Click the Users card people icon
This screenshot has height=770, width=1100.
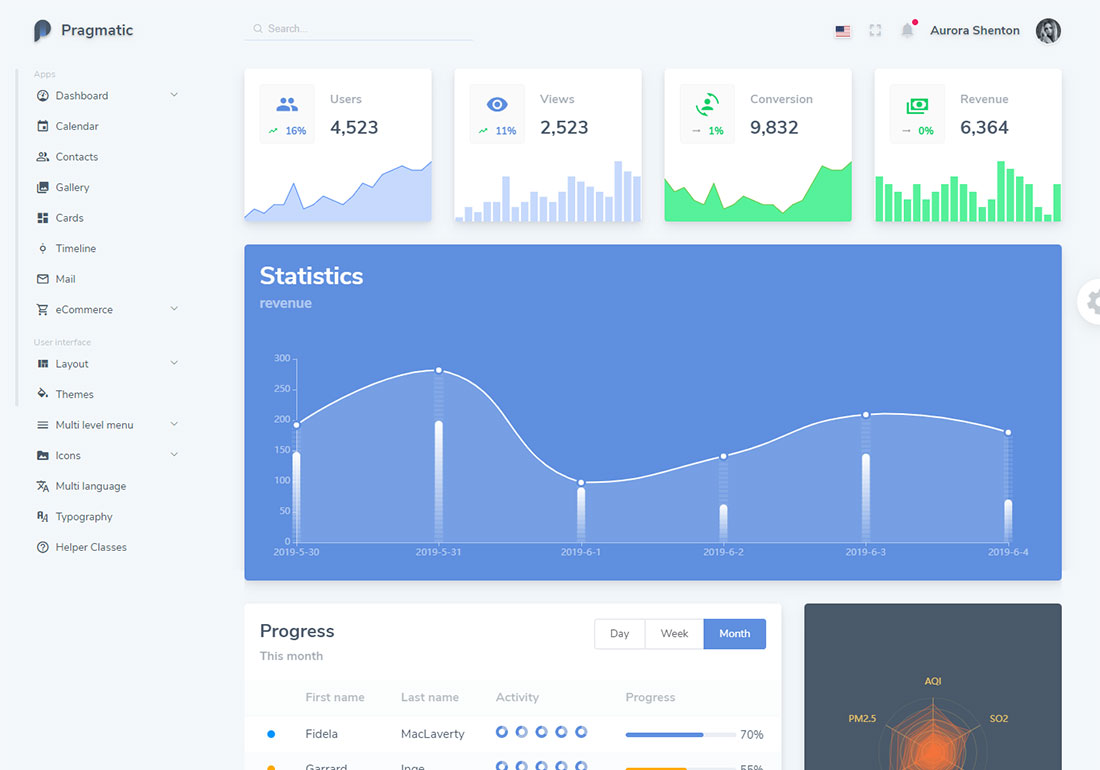click(x=287, y=104)
